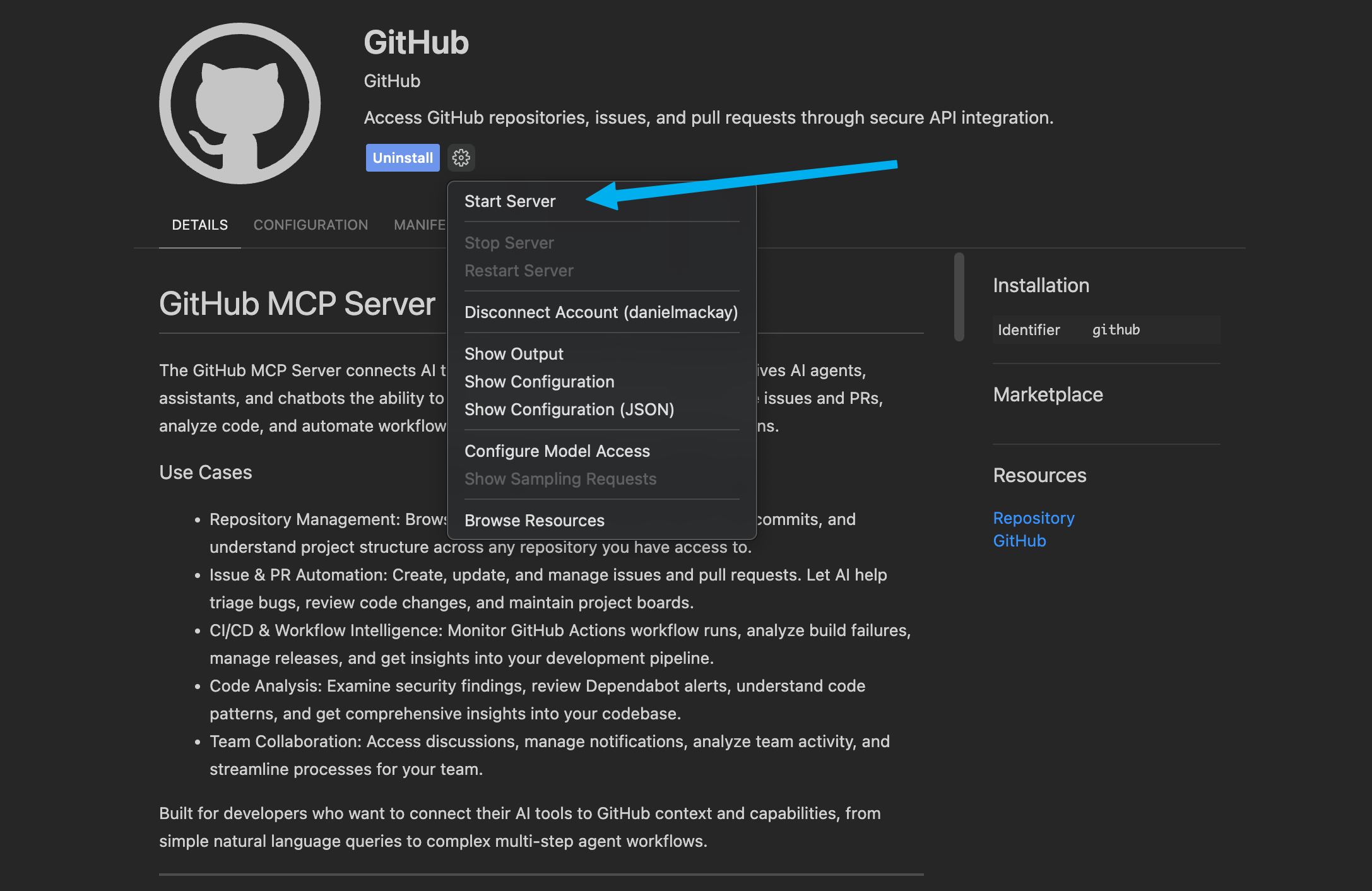Select Show Output

pyautogui.click(x=514, y=353)
